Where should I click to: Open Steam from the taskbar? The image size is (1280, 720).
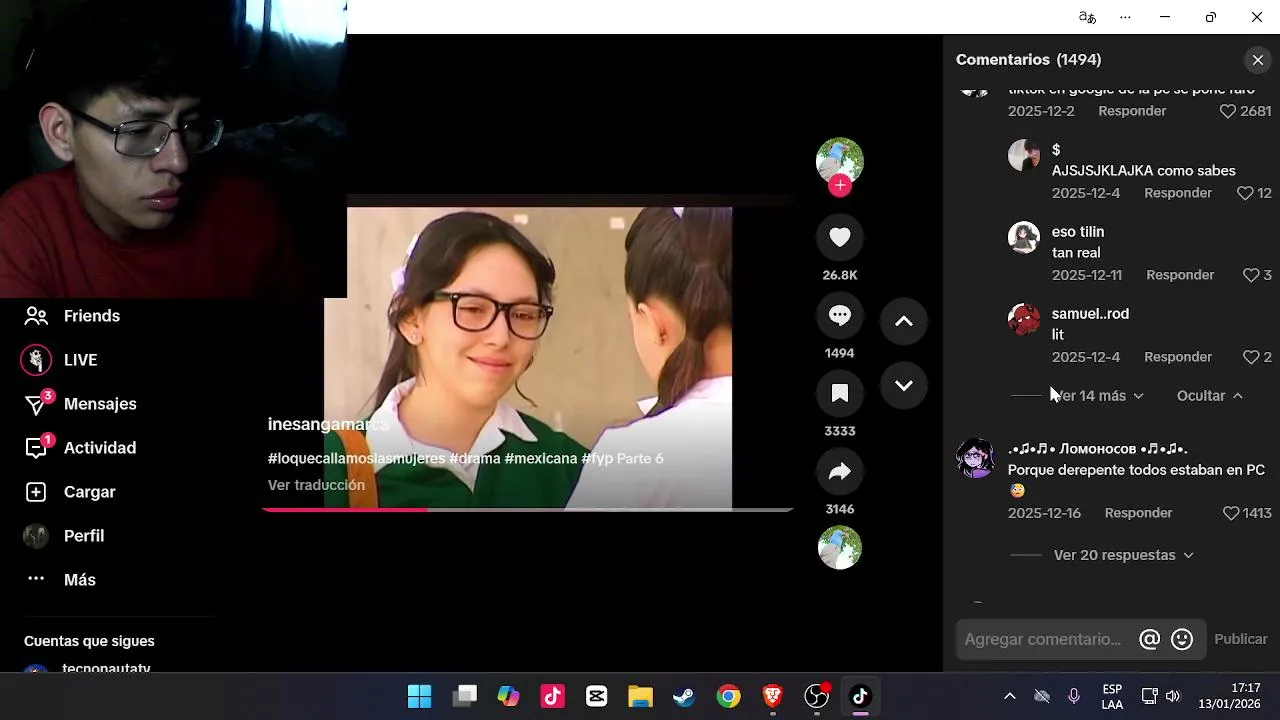pos(685,696)
